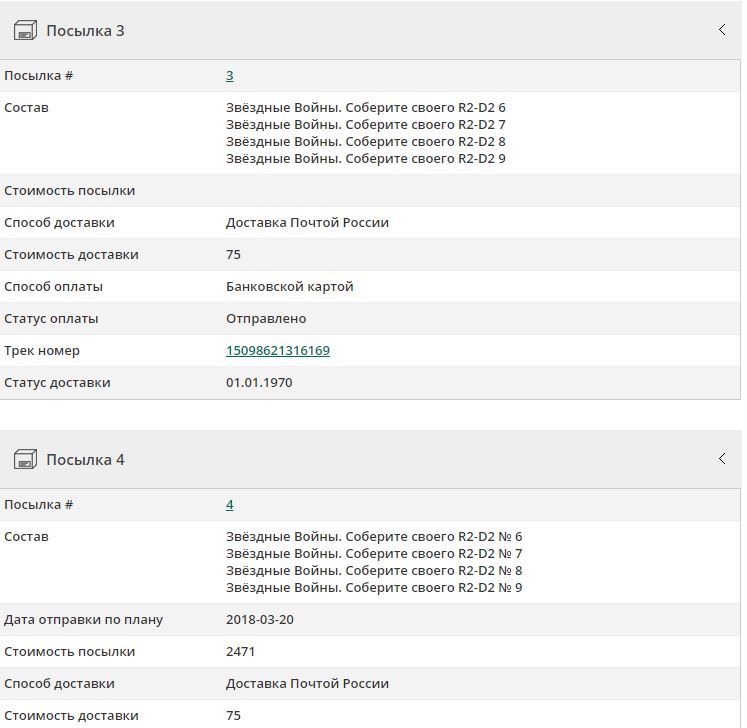The width and height of the screenshot is (747, 728).
Task: Click Доставка Почтой России in Посылка 4
Action: click(x=307, y=684)
